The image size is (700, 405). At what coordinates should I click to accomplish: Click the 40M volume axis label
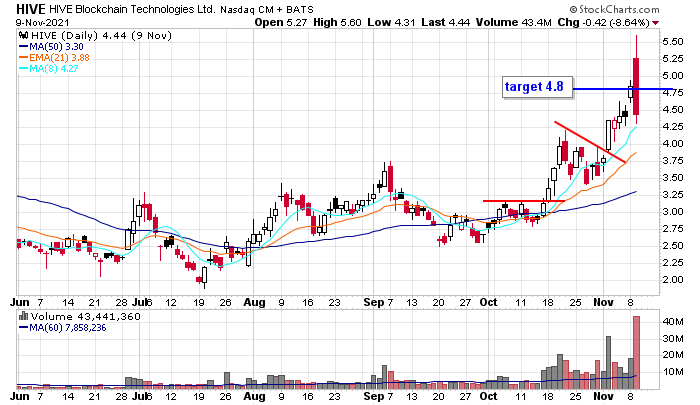click(x=673, y=321)
